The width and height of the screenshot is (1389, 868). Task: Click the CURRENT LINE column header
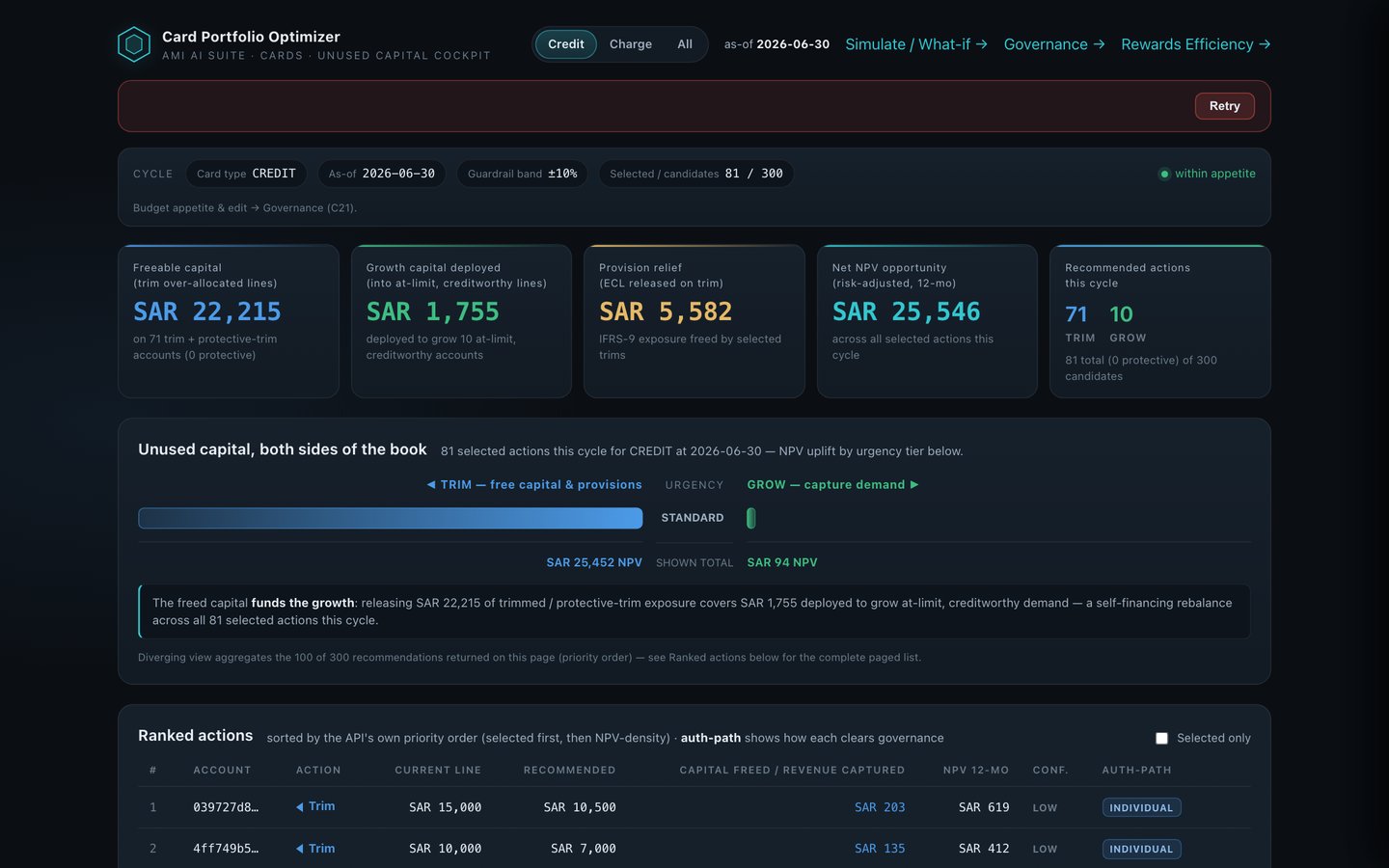click(438, 770)
